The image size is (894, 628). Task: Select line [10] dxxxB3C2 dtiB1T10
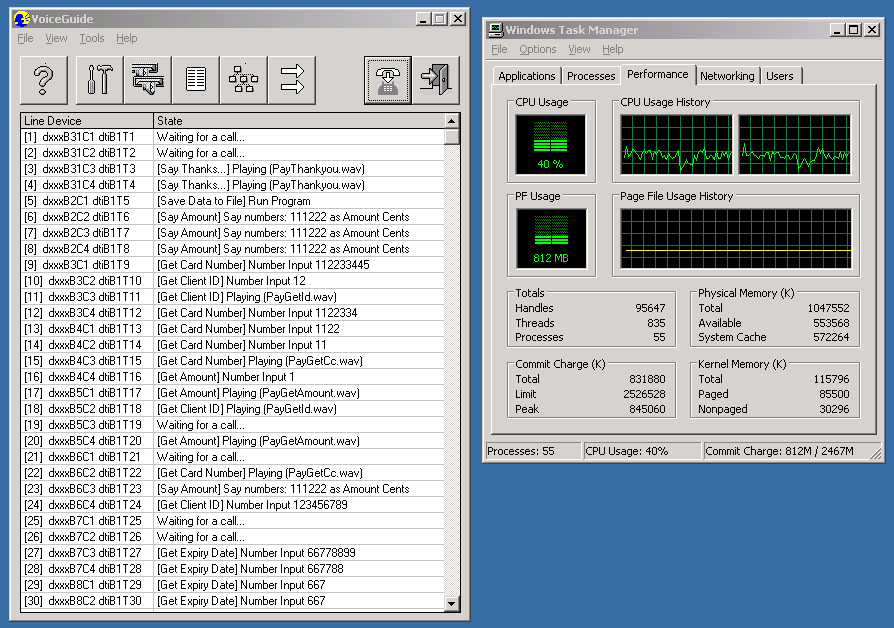[233, 281]
